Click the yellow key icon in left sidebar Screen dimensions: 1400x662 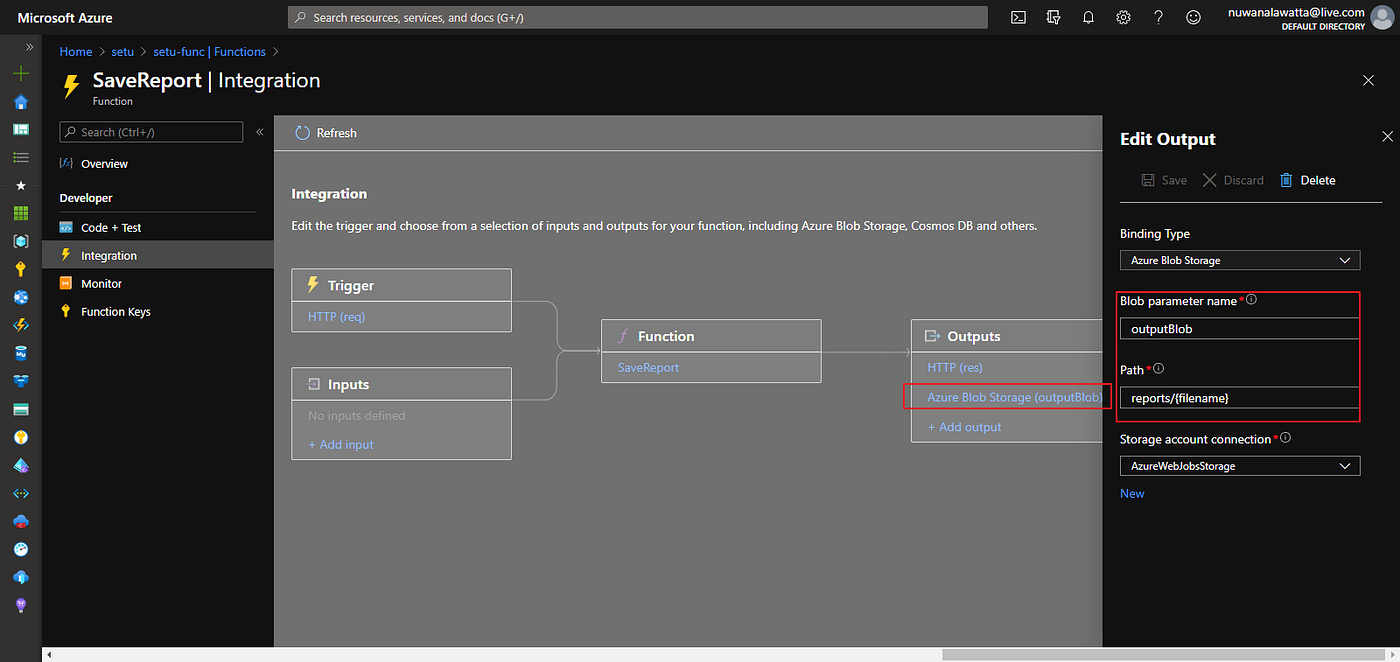click(21, 269)
